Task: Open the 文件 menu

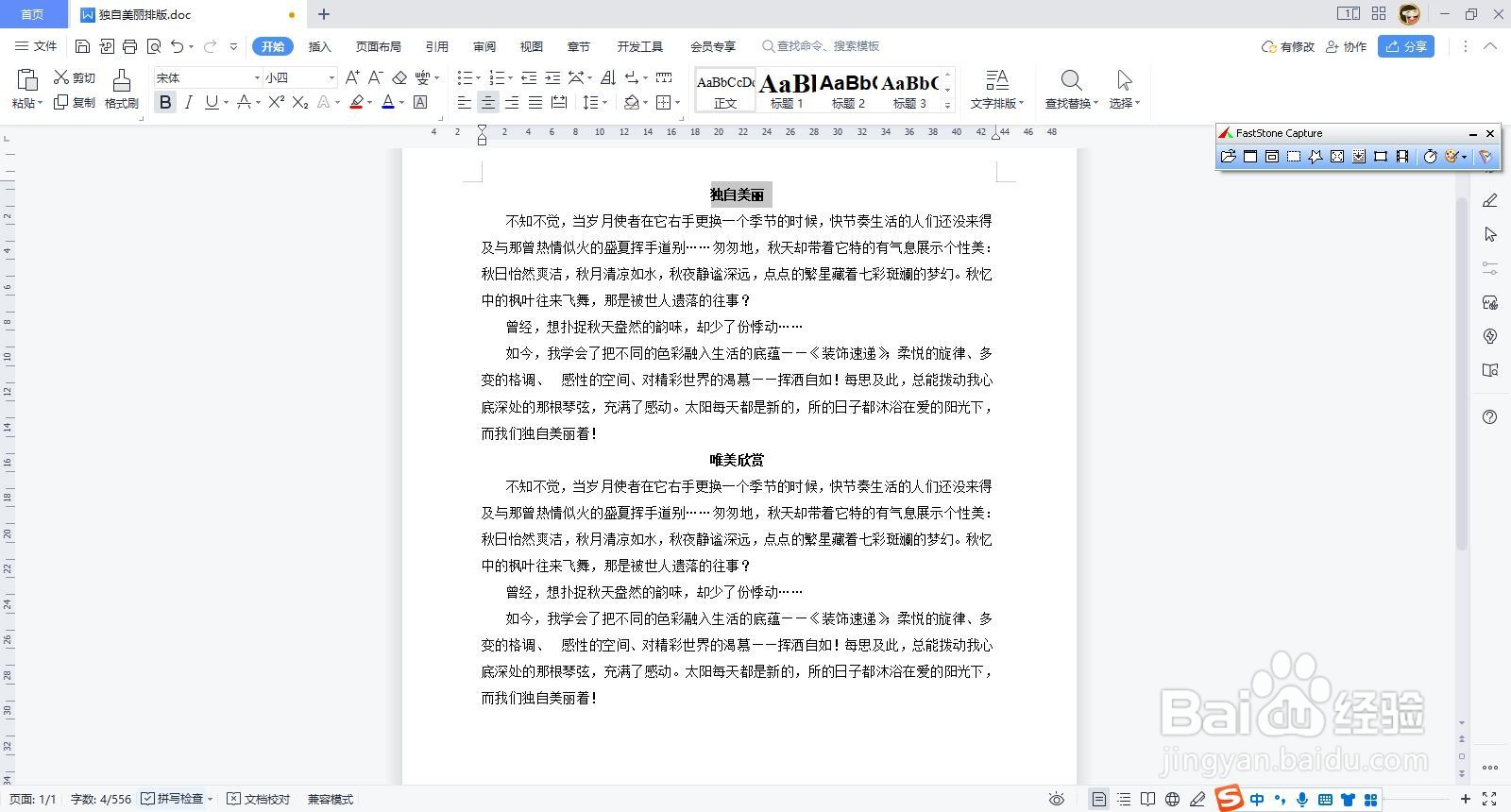Action: tap(36, 46)
